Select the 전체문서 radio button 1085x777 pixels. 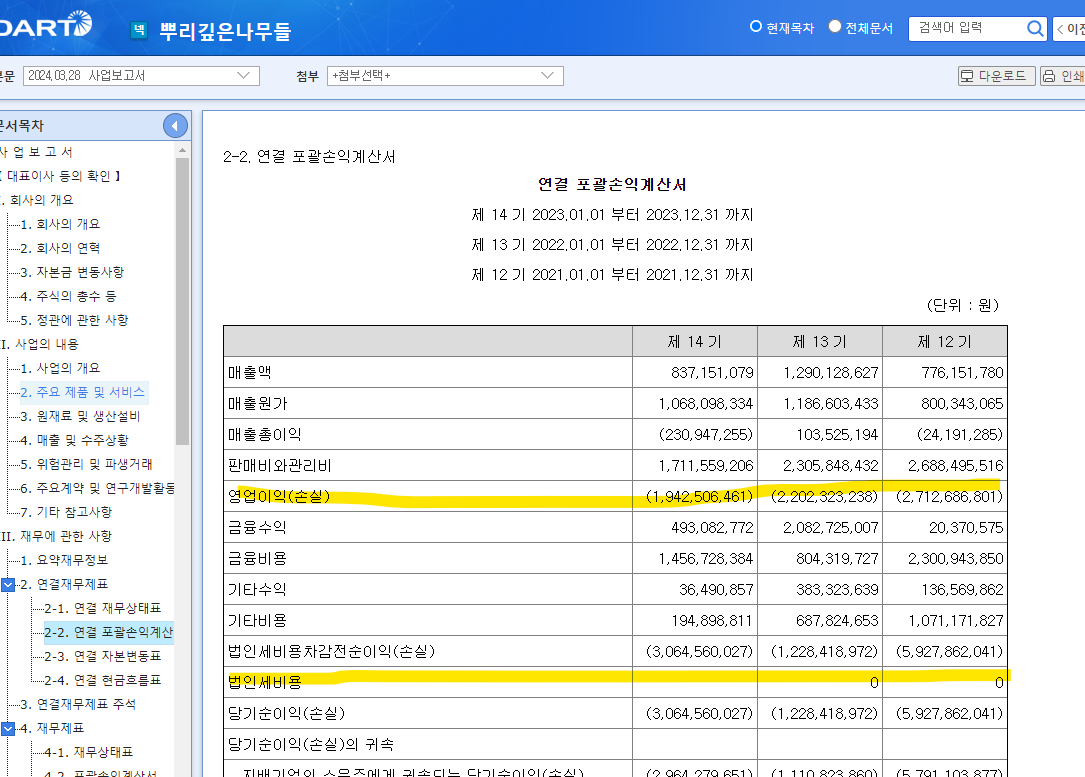click(835, 26)
